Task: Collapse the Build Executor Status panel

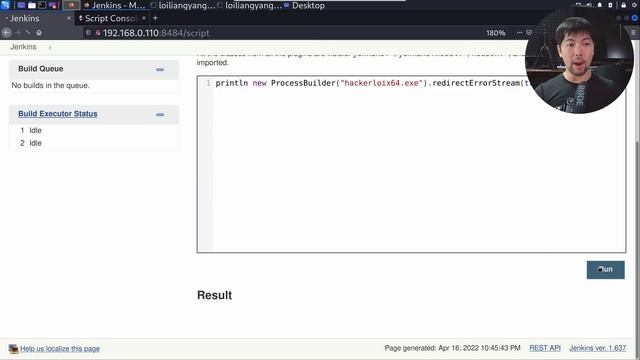Action: click(160, 115)
